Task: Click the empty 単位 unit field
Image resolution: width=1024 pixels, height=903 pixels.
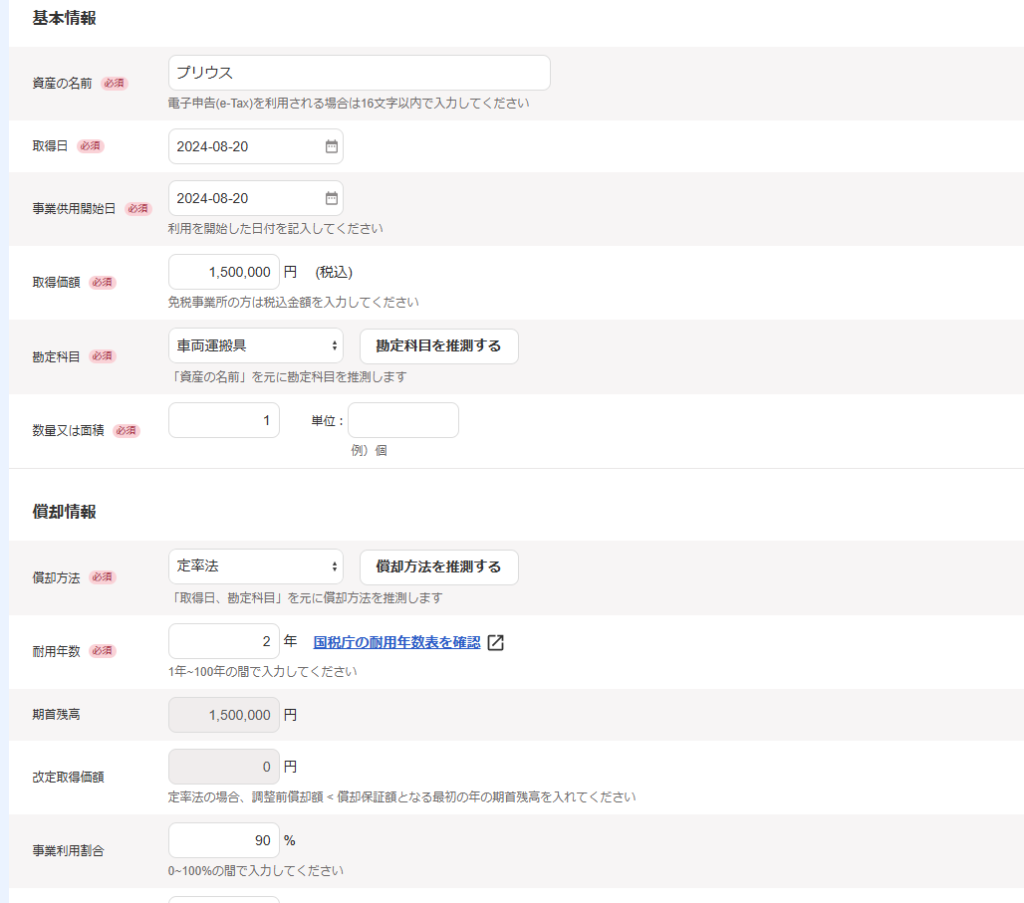Action: pyautogui.click(x=403, y=420)
